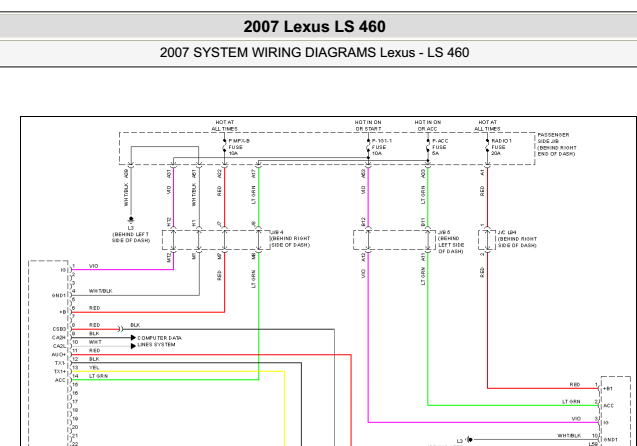Click the A1 terminal label below RADIO 1 fuse

pos(482,173)
